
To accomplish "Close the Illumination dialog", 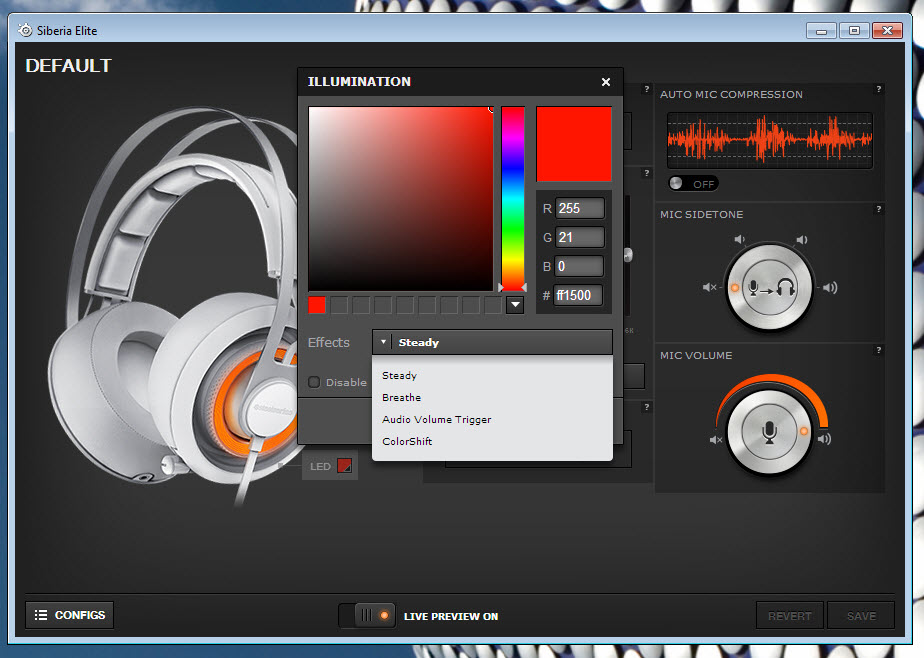I will (x=606, y=82).
